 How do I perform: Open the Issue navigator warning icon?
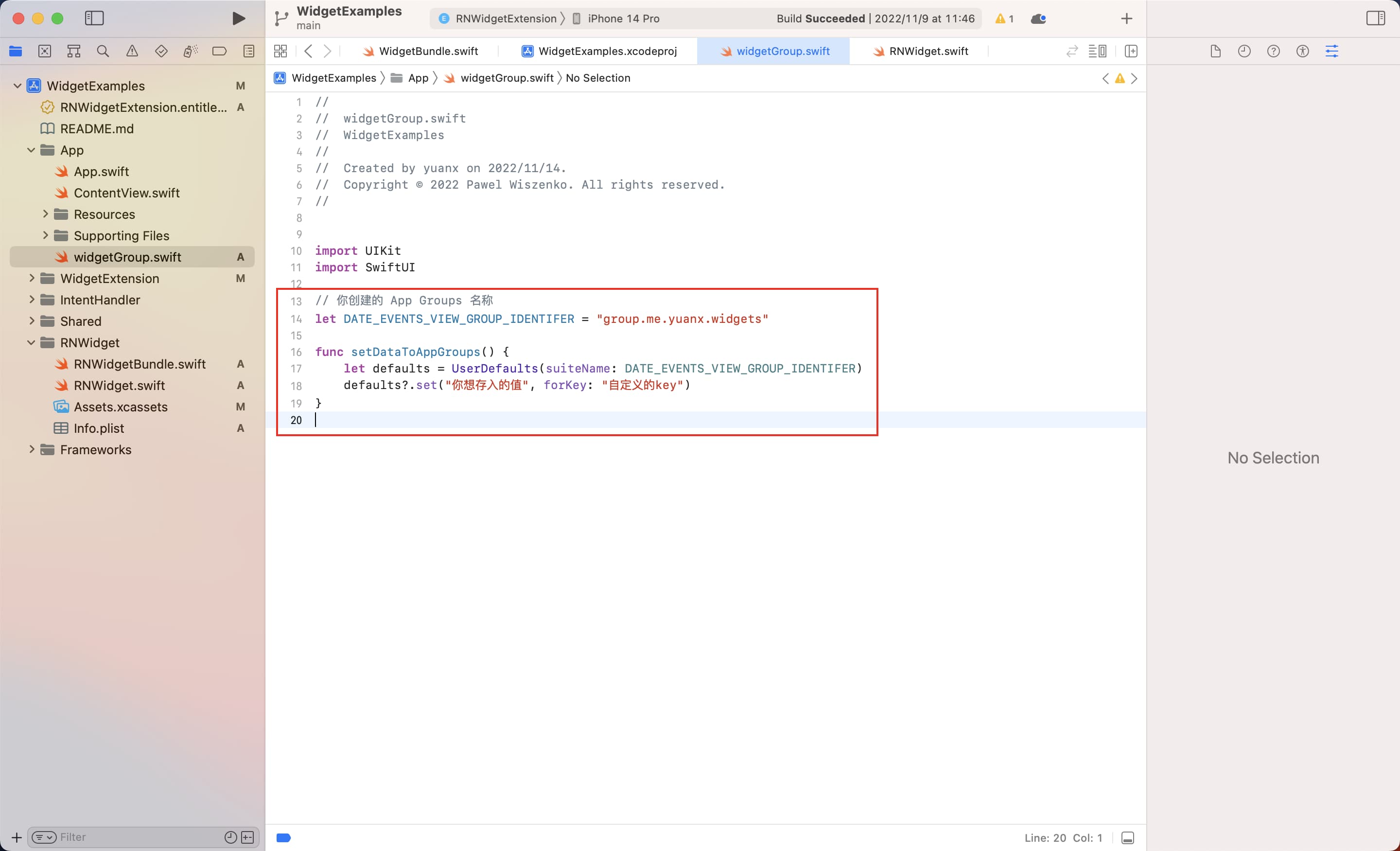132,51
